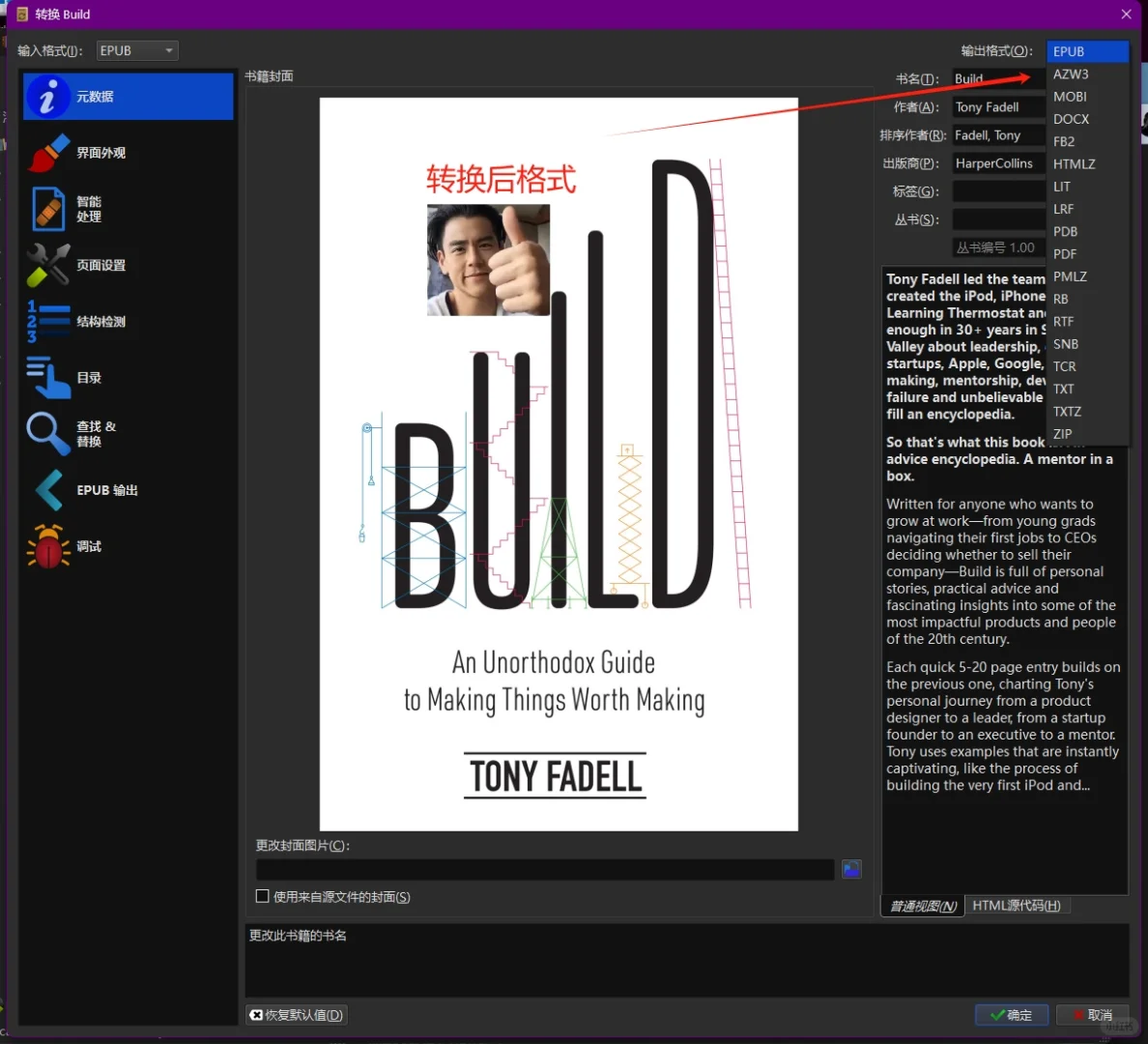Choose RTF output format
The height and width of the screenshot is (1044, 1148).
pyautogui.click(x=1087, y=322)
